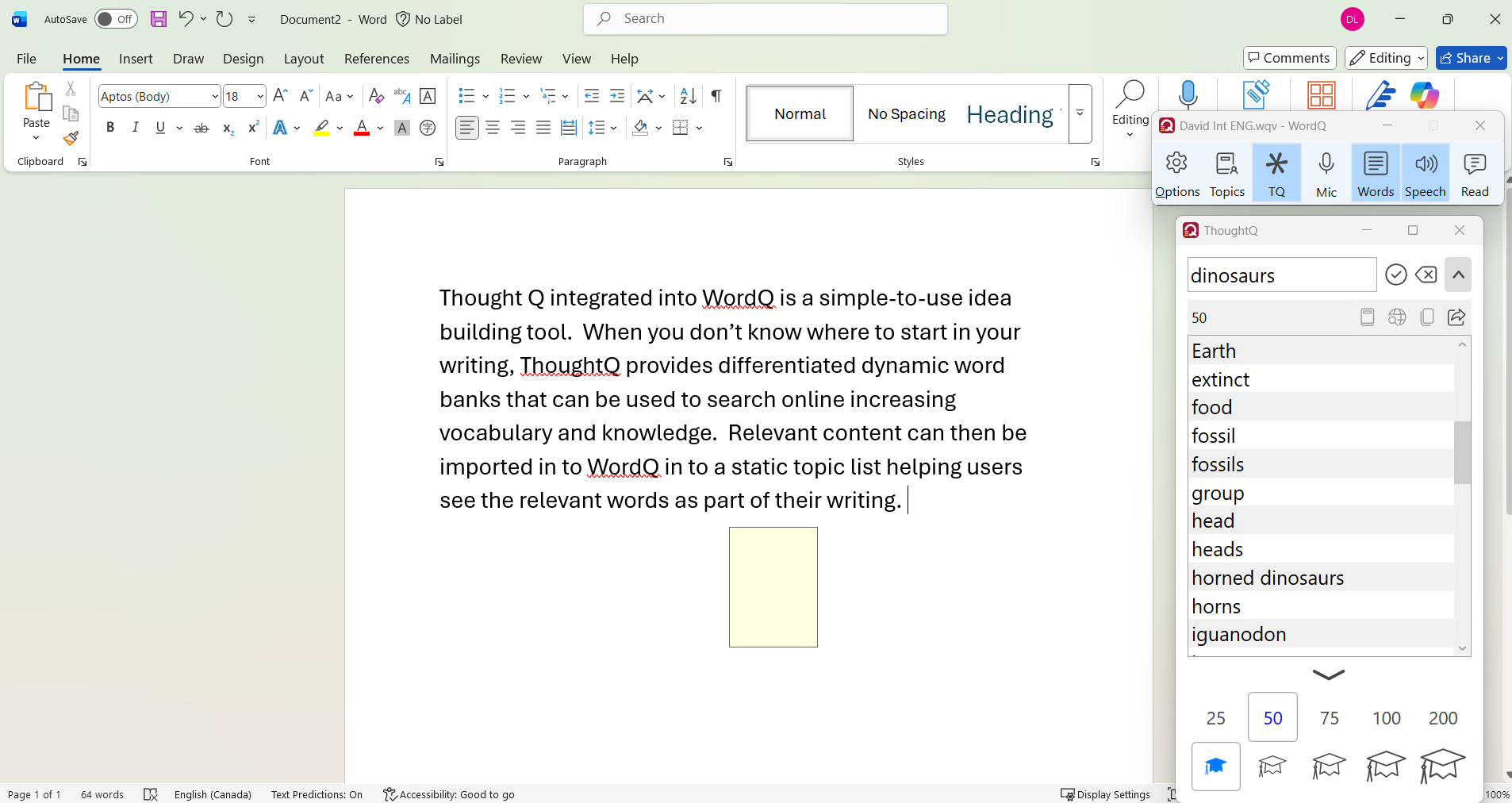
Task: Open the Layout tab
Action: (x=304, y=59)
